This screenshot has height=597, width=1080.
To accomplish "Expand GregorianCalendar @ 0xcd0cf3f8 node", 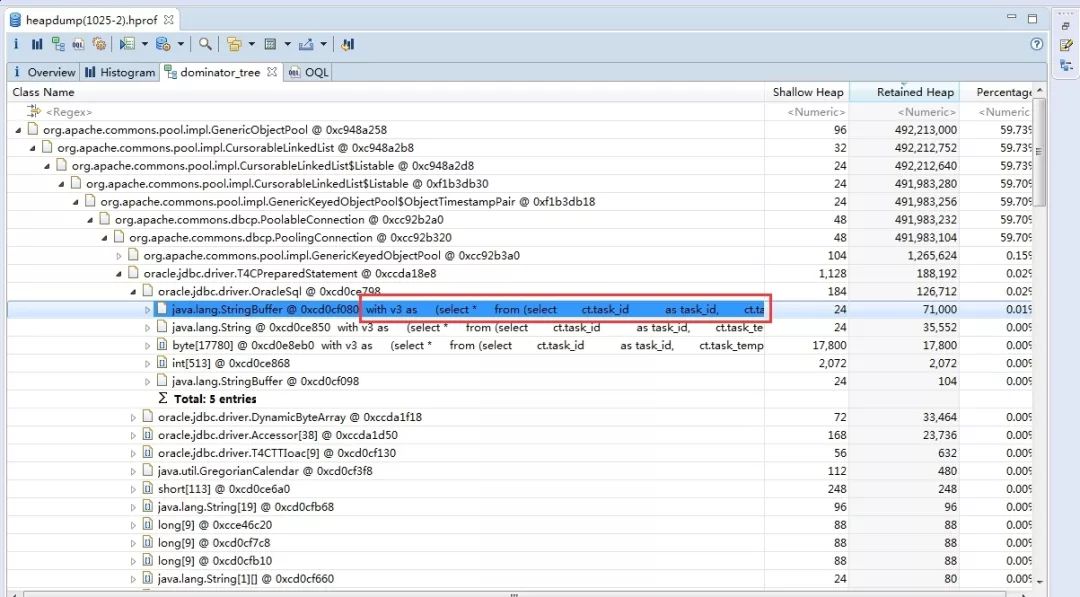I will coord(134,471).
